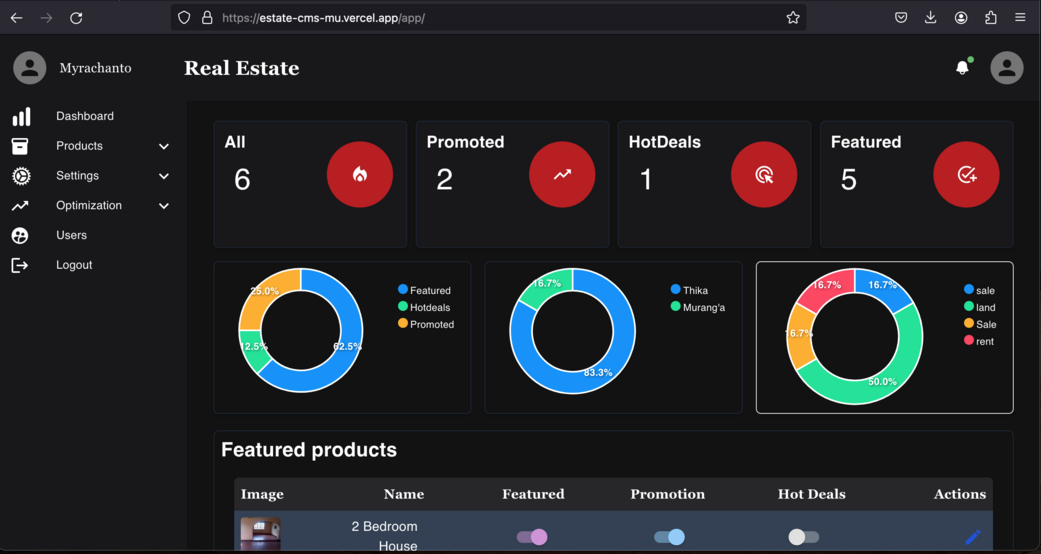Click the trending arrow icon on Promoted card

(x=562, y=175)
